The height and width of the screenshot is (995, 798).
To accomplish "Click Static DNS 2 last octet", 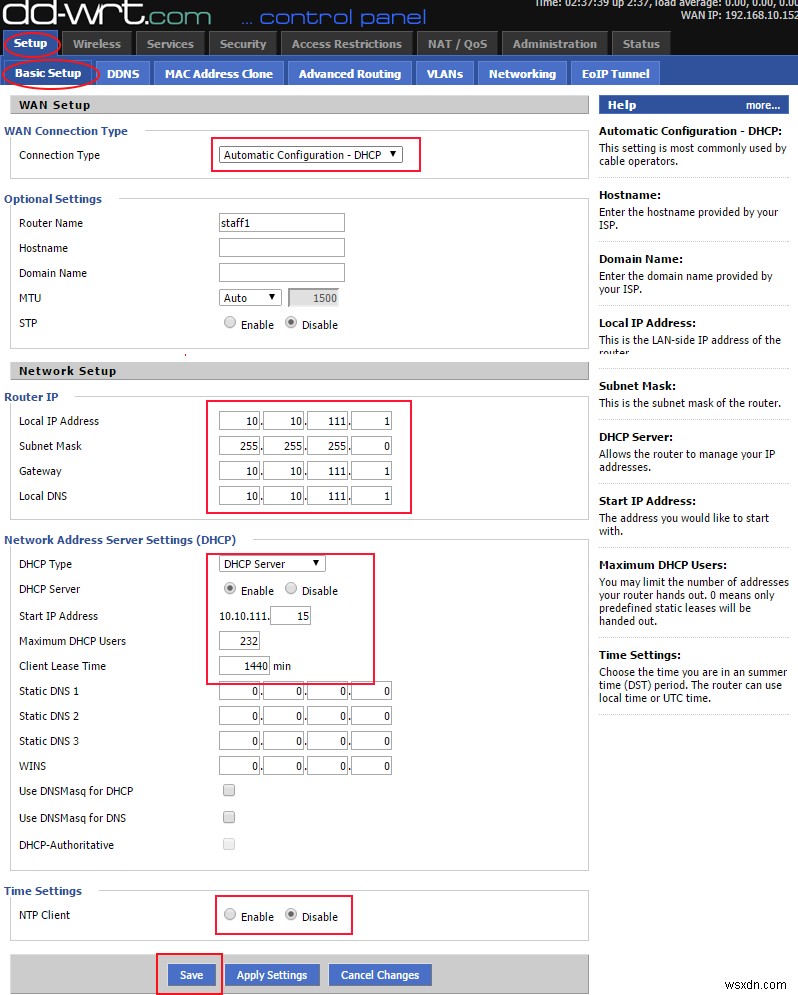I will tap(371, 716).
